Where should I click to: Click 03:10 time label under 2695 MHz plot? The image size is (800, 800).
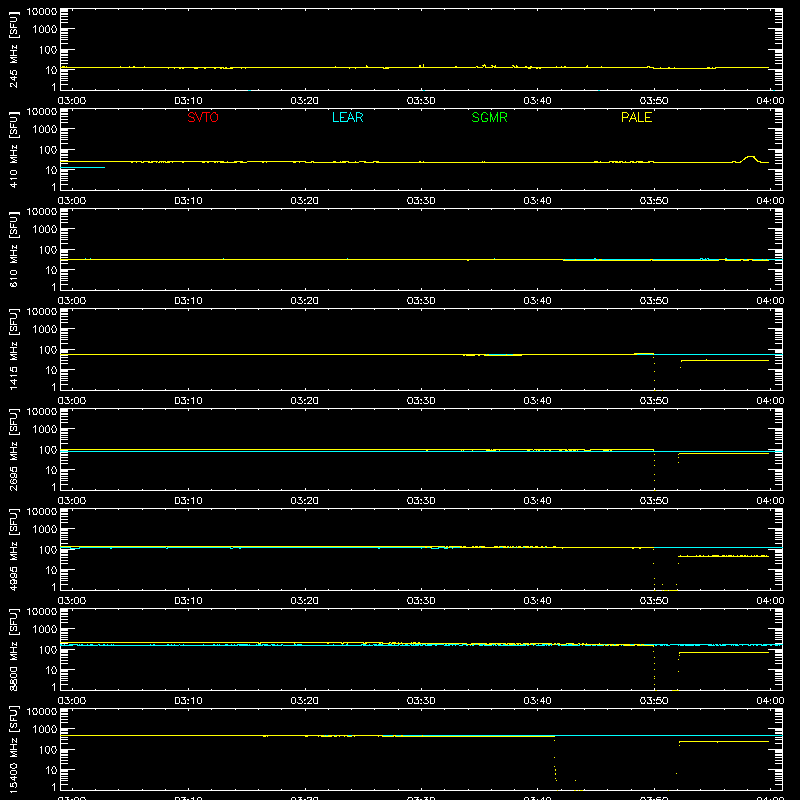[x=188, y=501]
